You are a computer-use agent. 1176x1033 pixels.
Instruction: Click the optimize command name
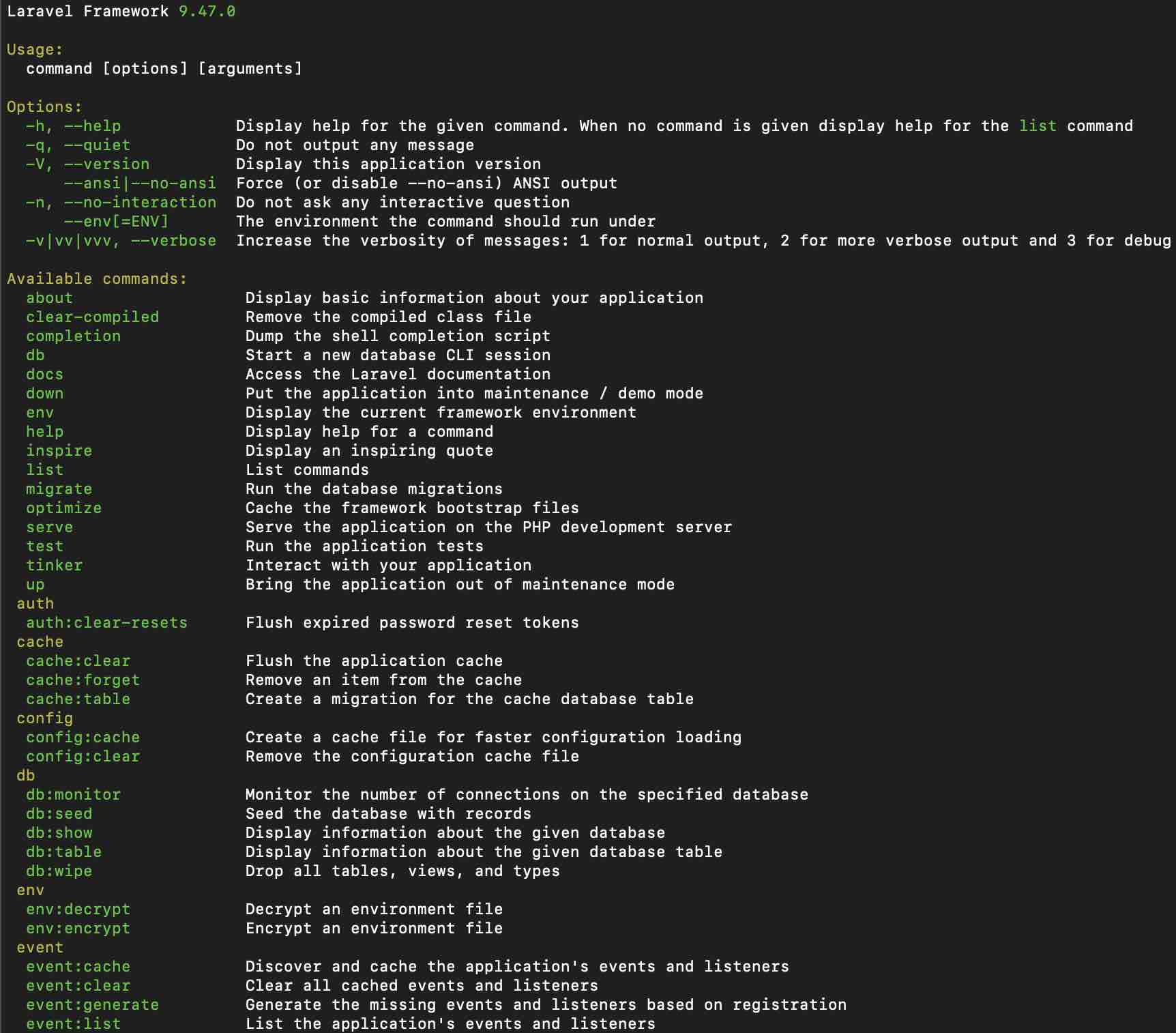(x=63, y=508)
